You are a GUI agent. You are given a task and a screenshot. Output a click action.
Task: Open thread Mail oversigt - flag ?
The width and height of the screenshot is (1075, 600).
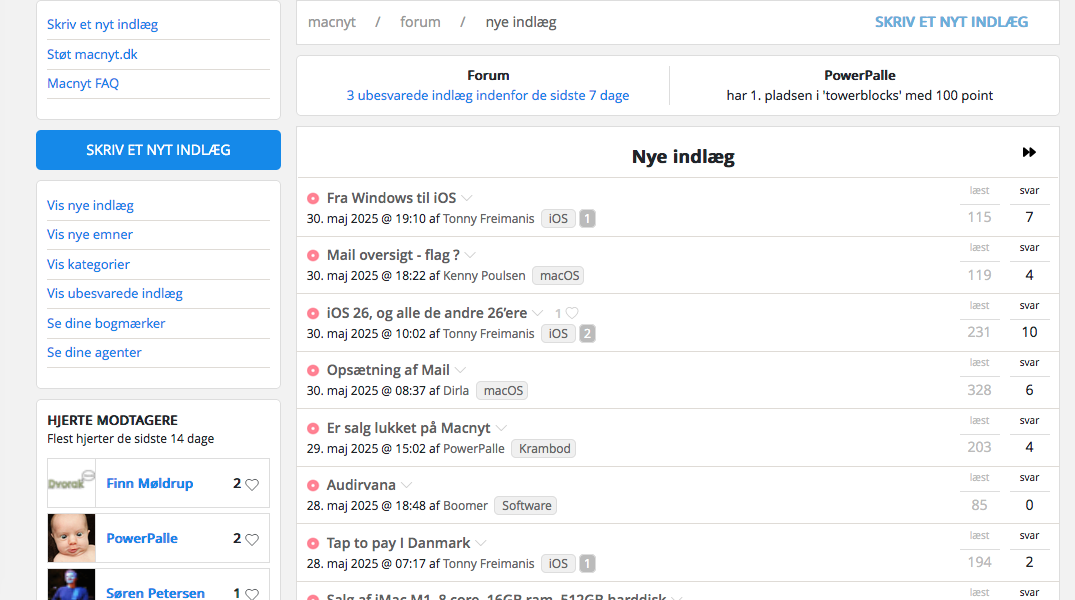click(x=393, y=255)
